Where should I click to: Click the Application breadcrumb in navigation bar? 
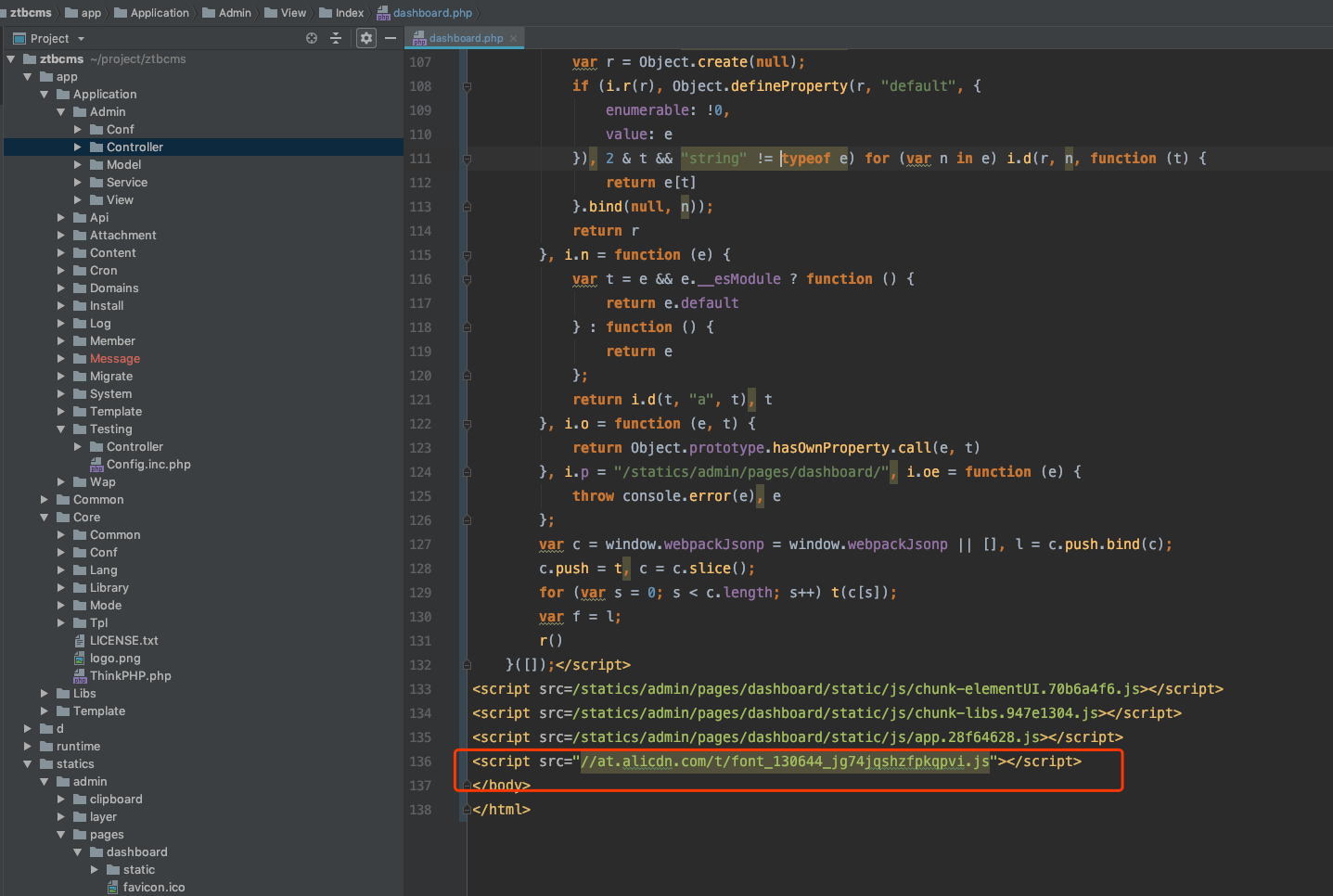tap(160, 13)
